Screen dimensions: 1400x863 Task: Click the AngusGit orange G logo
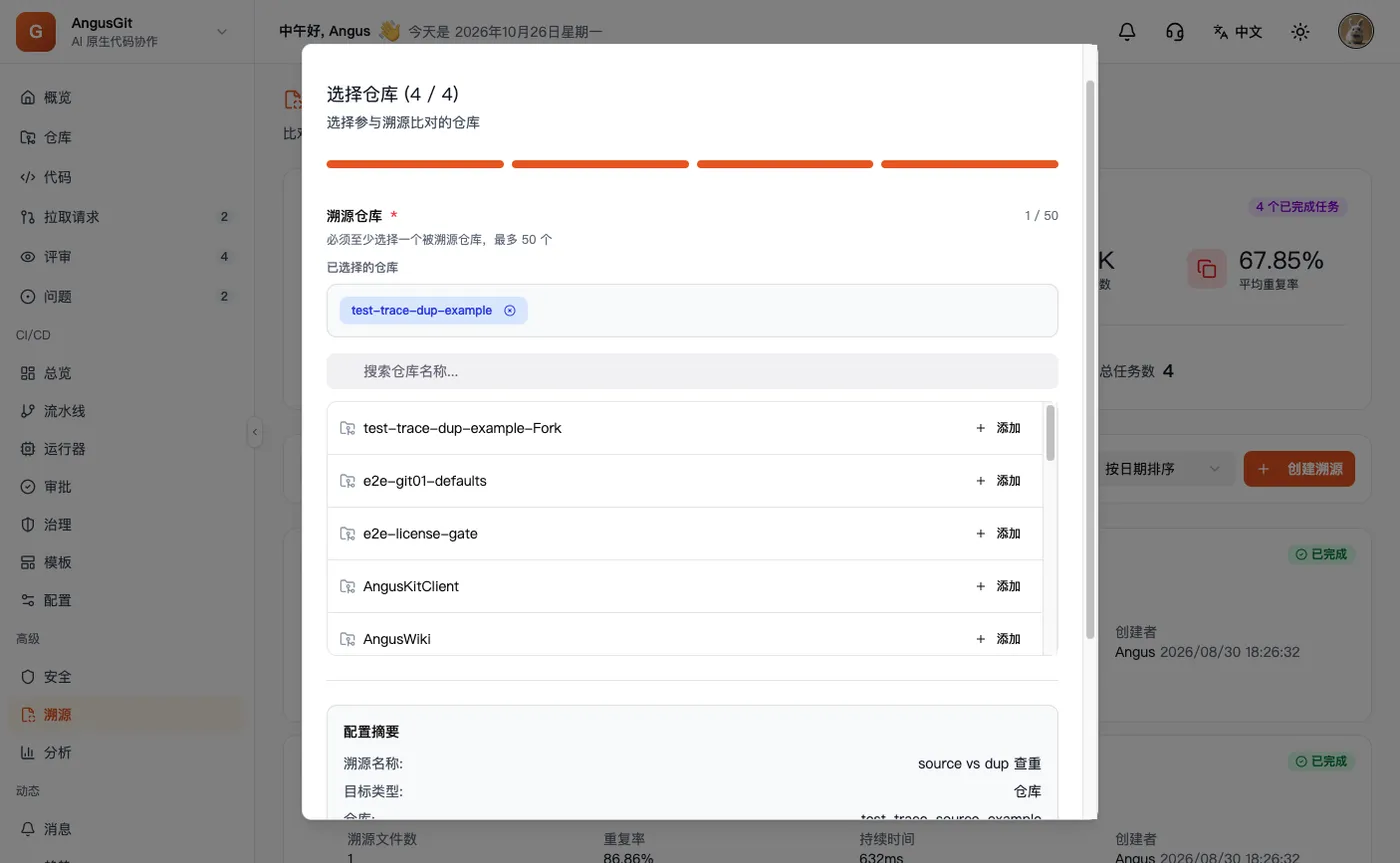(x=36, y=32)
